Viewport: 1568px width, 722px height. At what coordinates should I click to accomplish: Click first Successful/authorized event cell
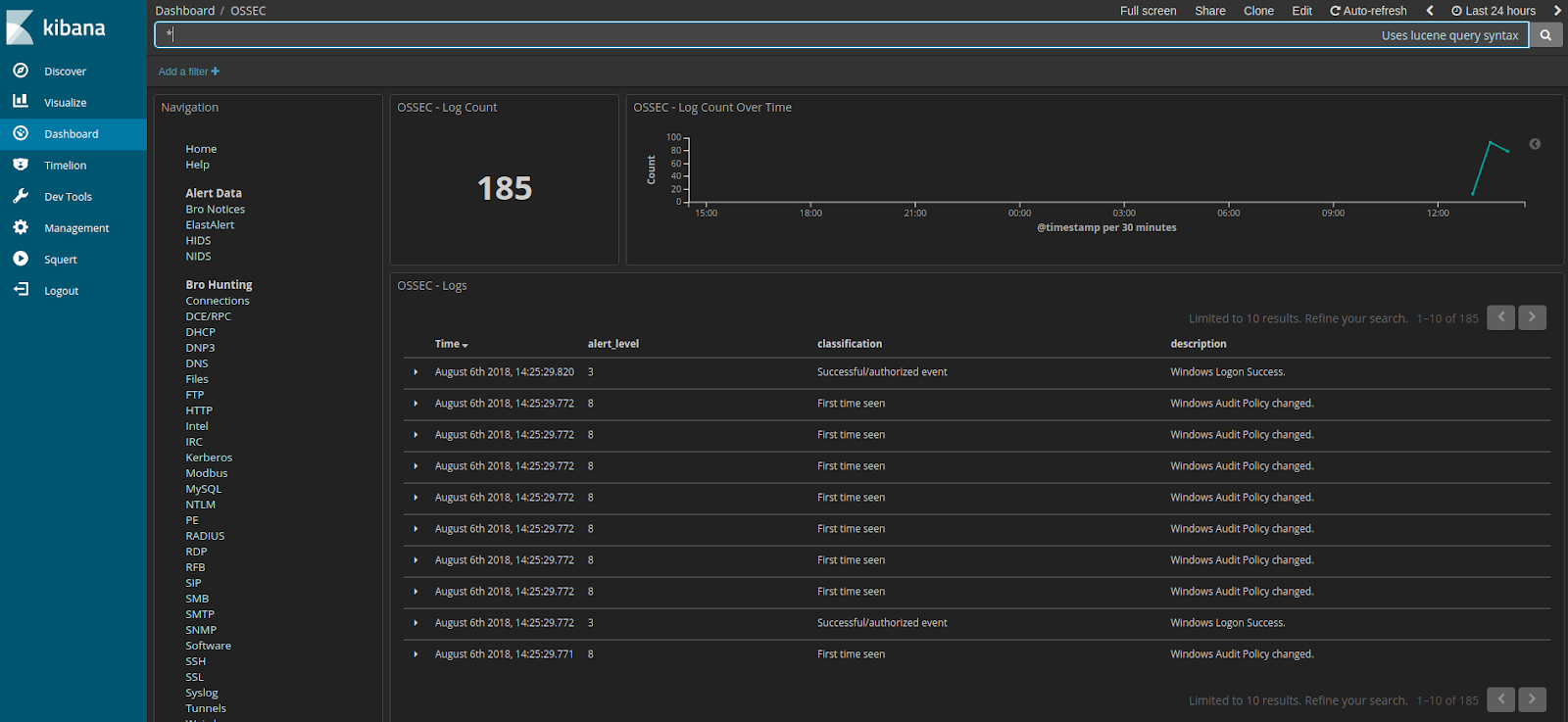pyautogui.click(x=882, y=372)
